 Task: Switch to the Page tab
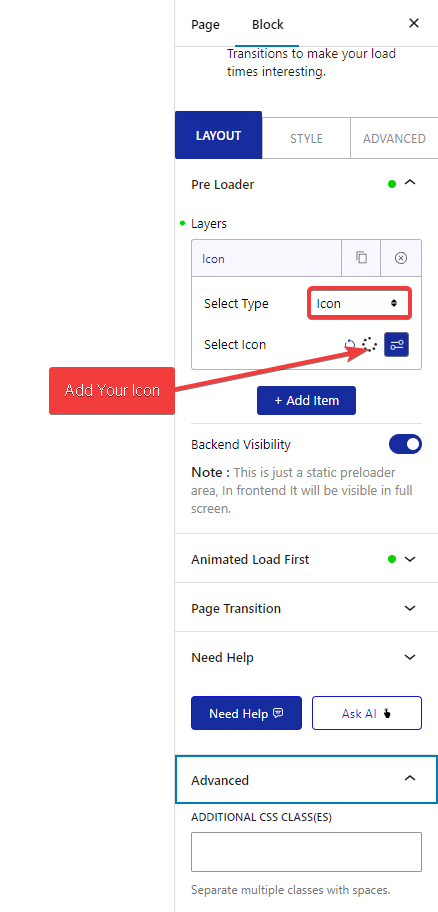pos(205,24)
